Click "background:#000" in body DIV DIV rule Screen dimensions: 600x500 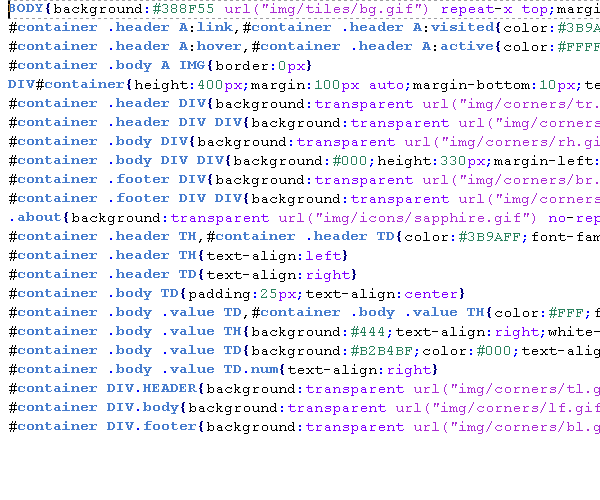pyautogui.click(x=301, y=161)
